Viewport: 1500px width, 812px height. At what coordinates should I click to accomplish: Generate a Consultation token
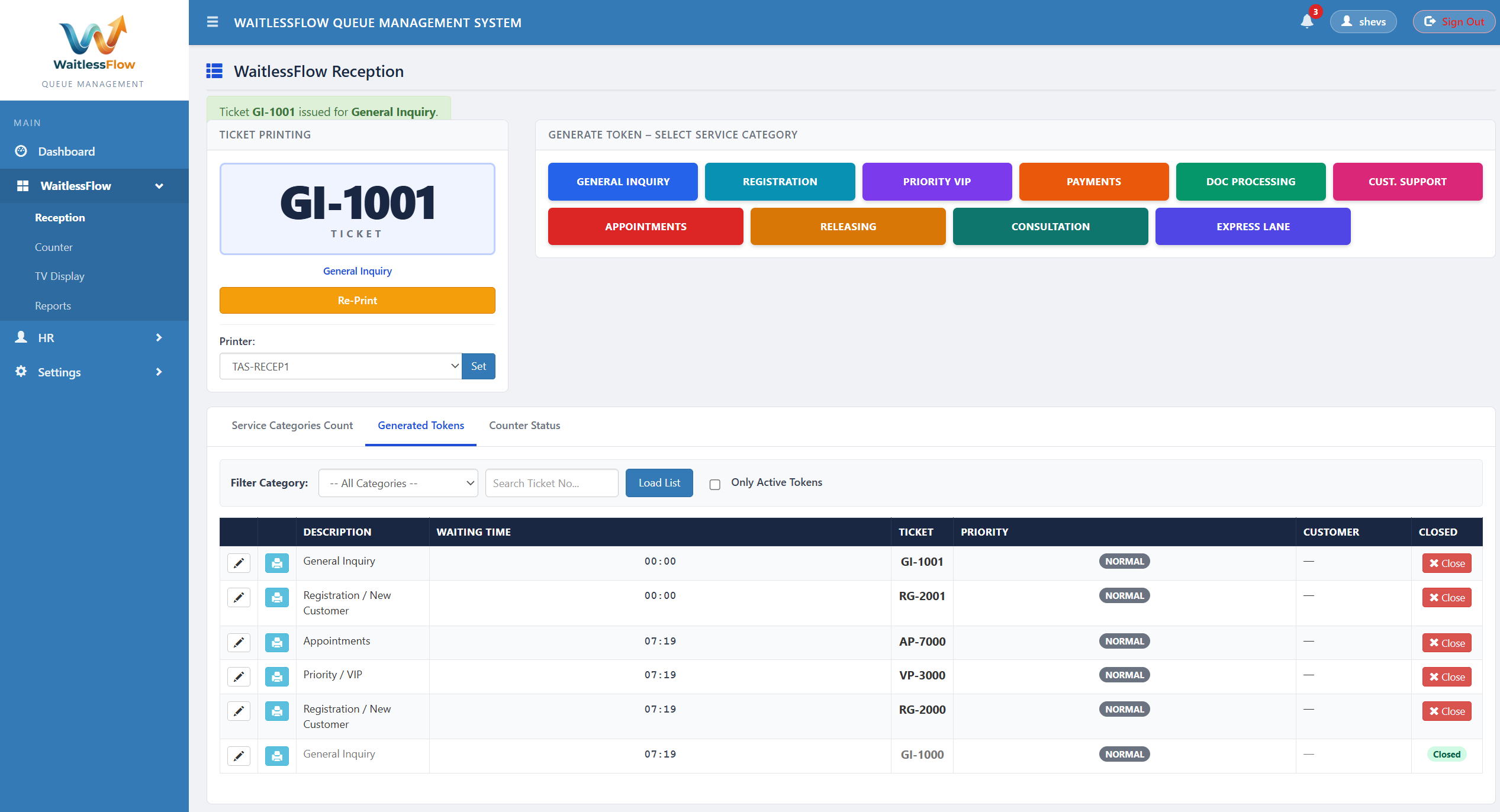1050,226
